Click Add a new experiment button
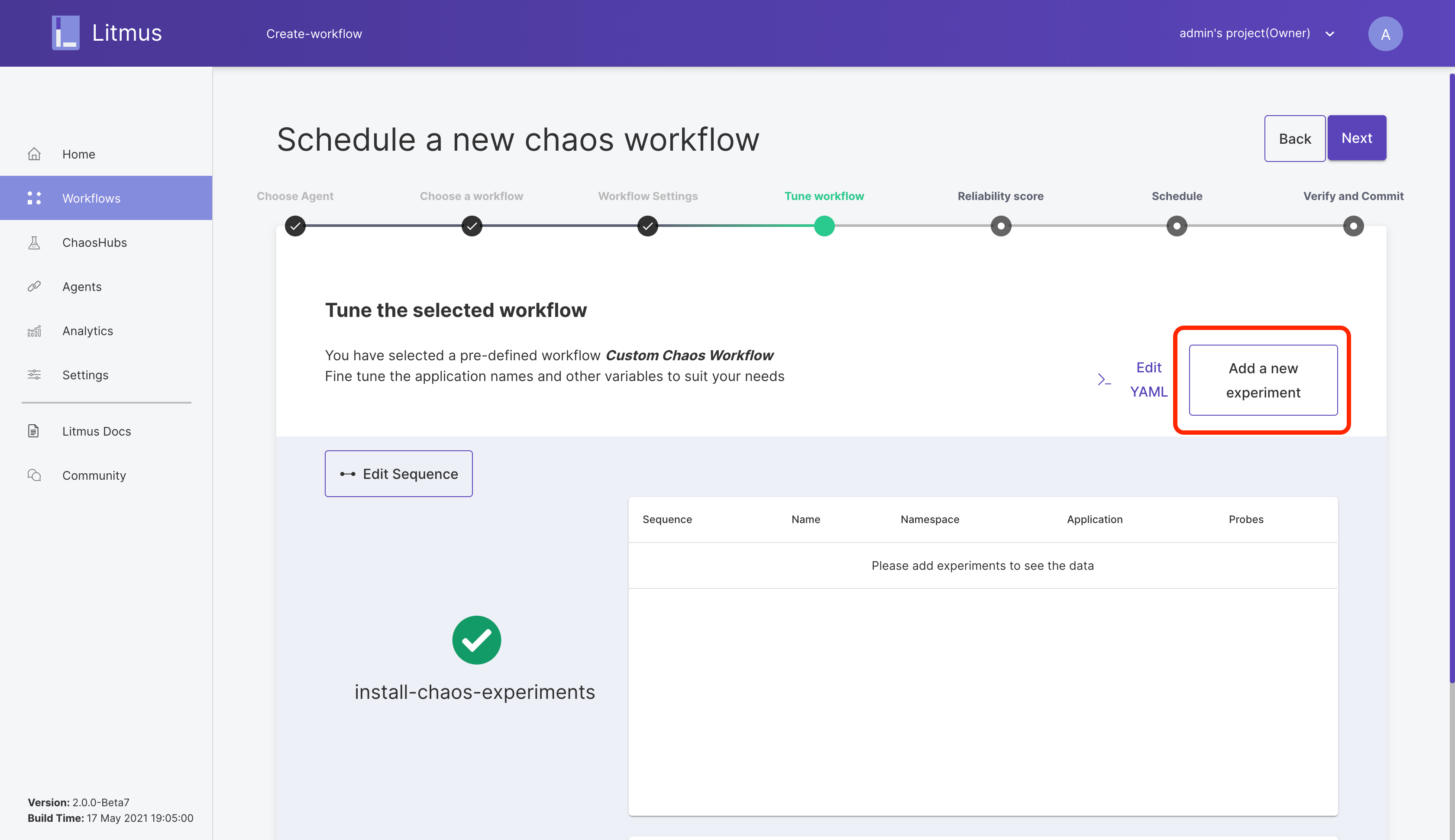 pos(1262,380)
